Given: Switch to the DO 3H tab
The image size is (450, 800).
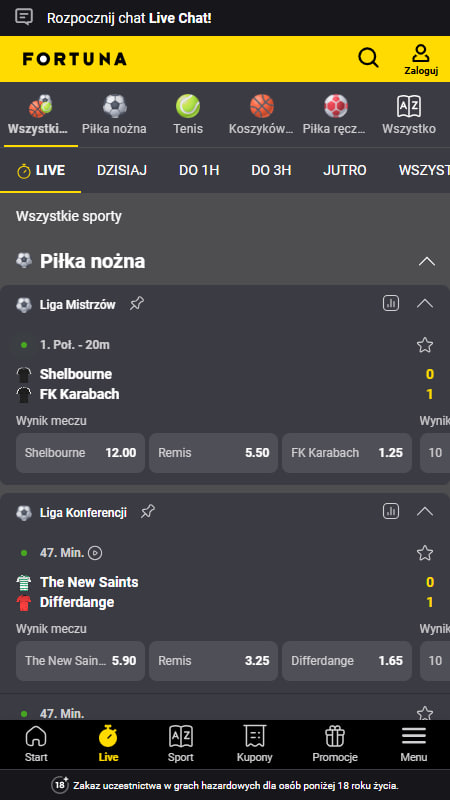Looking at the screenshot, I should [271, 170].
